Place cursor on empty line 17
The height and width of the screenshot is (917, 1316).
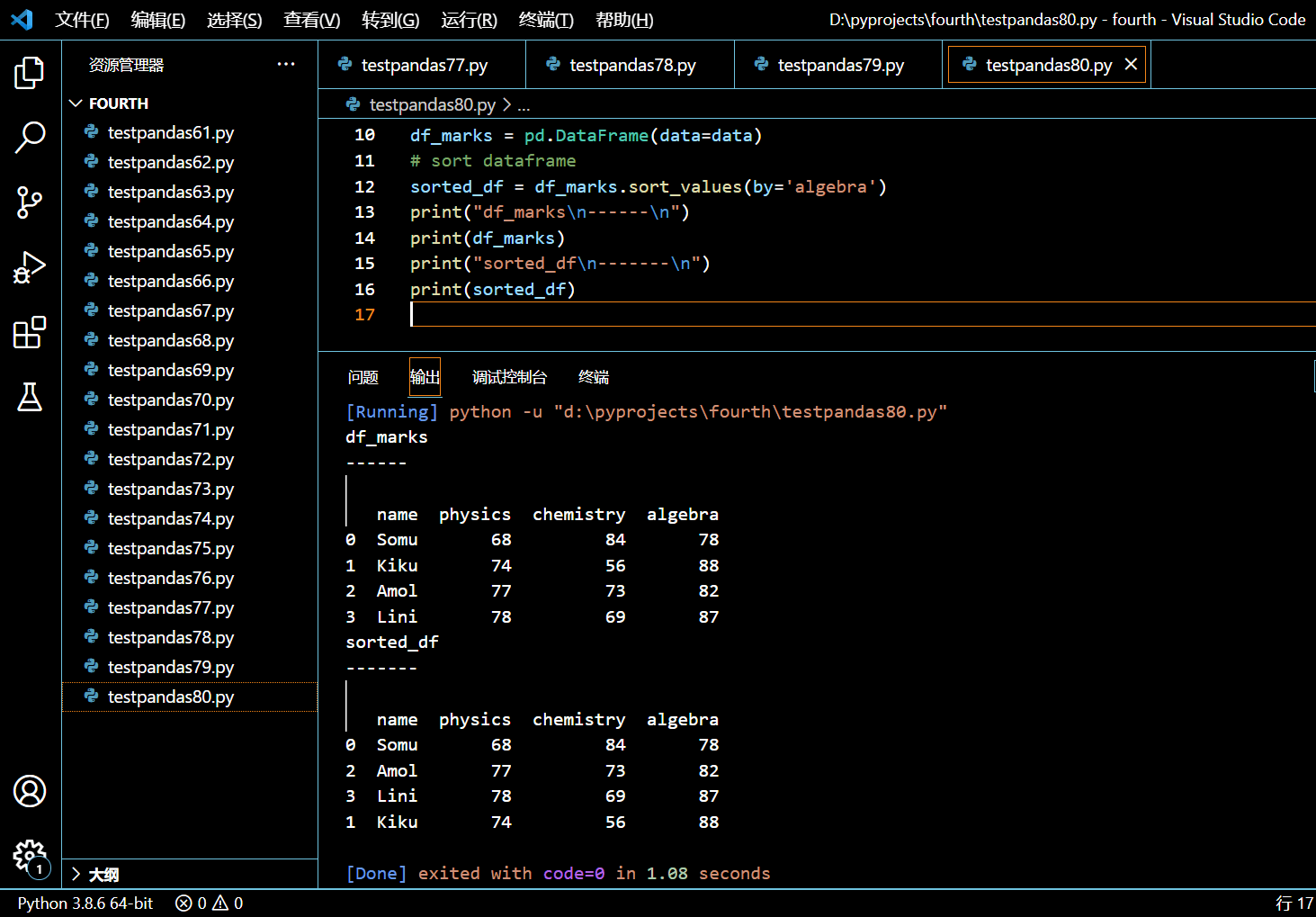pyautogui.click(x=862, y=314)
